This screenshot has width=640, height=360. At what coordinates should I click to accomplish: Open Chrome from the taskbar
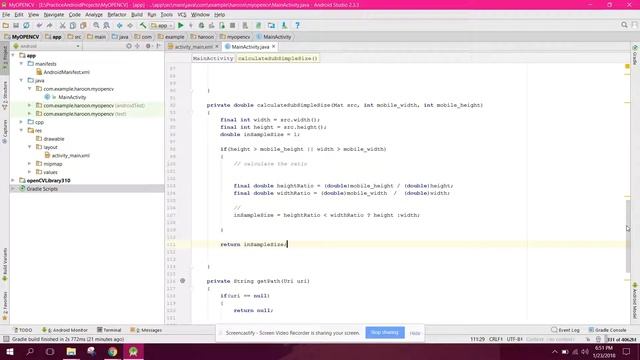[x=112, y=351]
